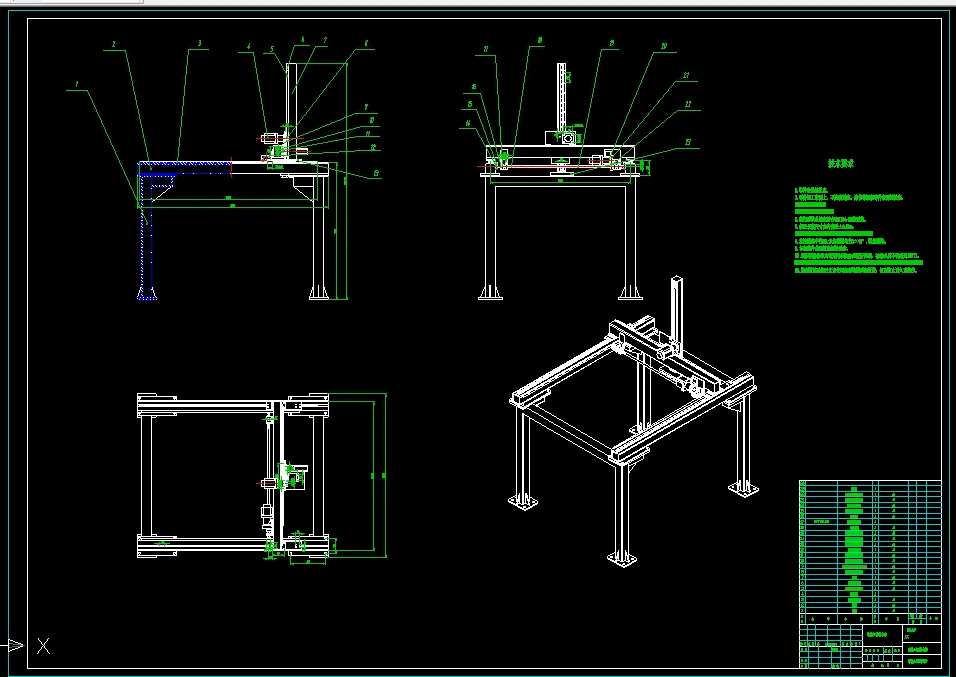Click part balloon number 8 in side view

click(366, 43)
